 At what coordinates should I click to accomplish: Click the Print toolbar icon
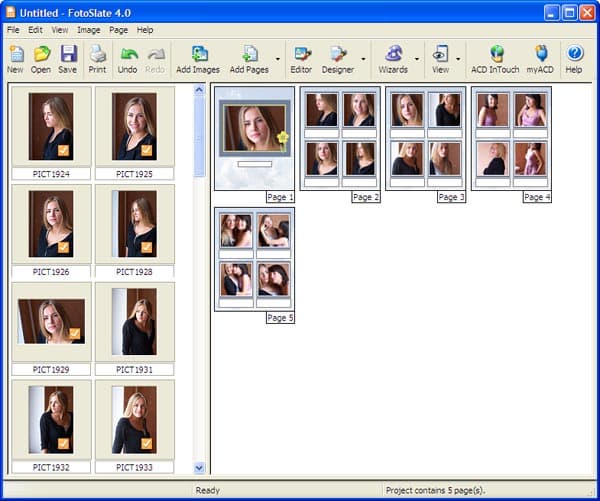(97, 59)
